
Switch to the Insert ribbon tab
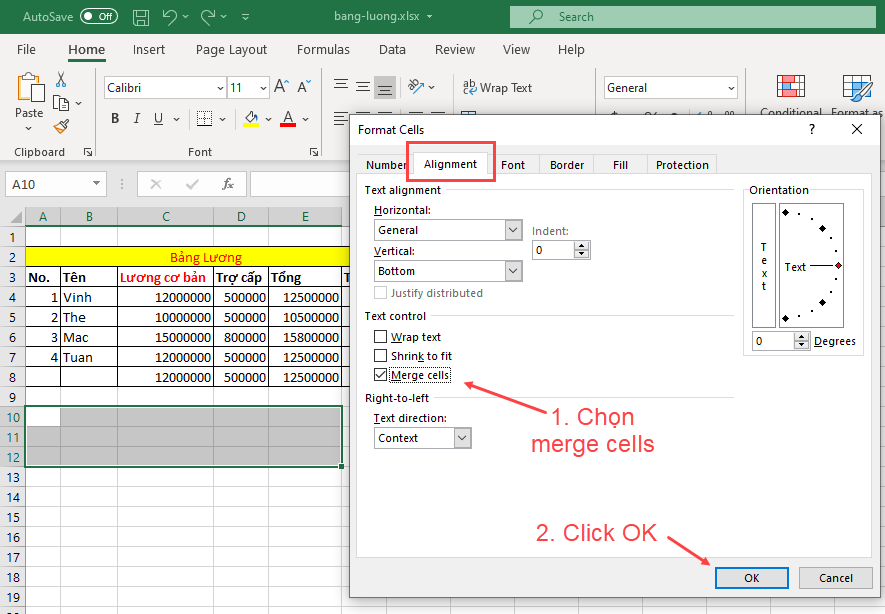click(149, 50)
